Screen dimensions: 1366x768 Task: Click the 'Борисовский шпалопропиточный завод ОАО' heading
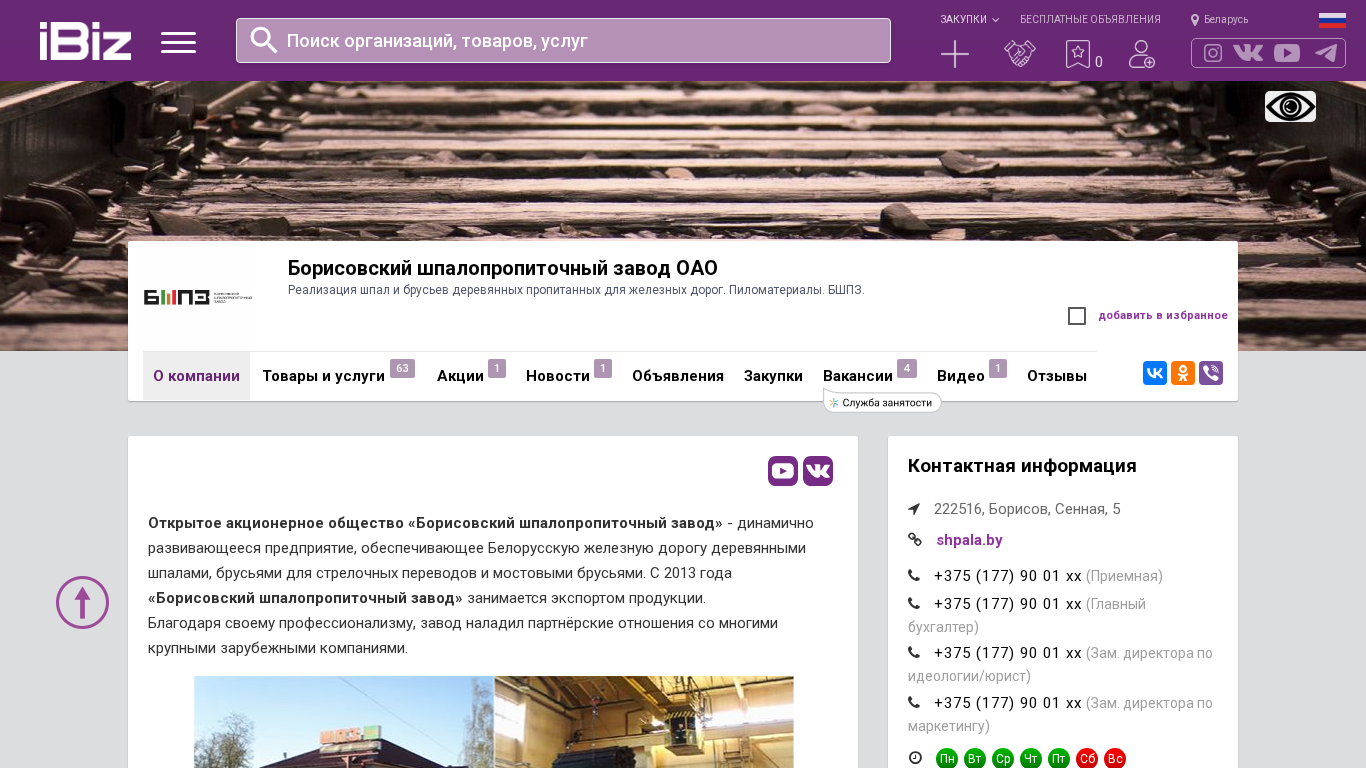coord(503,268)
